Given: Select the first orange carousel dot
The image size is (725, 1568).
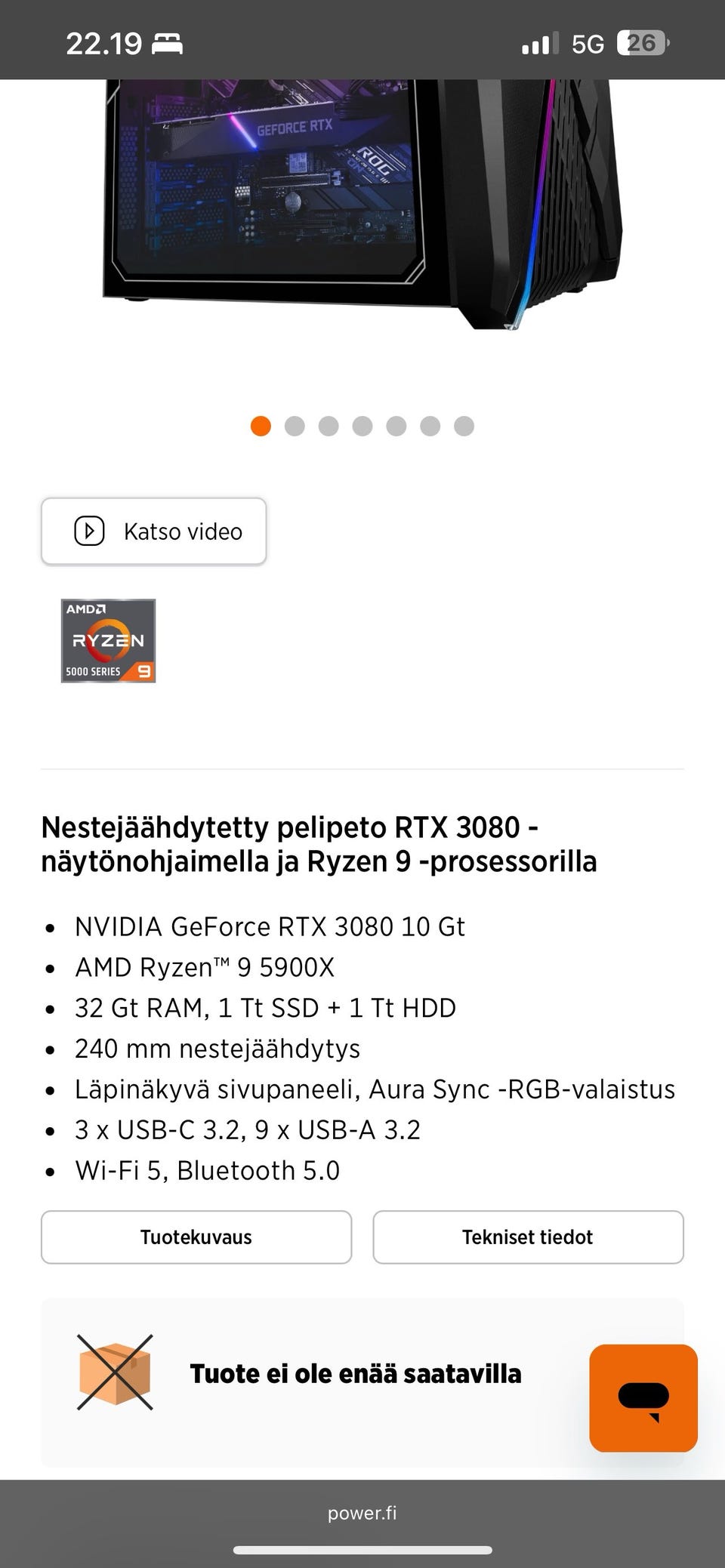Looking at the screenshot, I should (x=261, y=426).
